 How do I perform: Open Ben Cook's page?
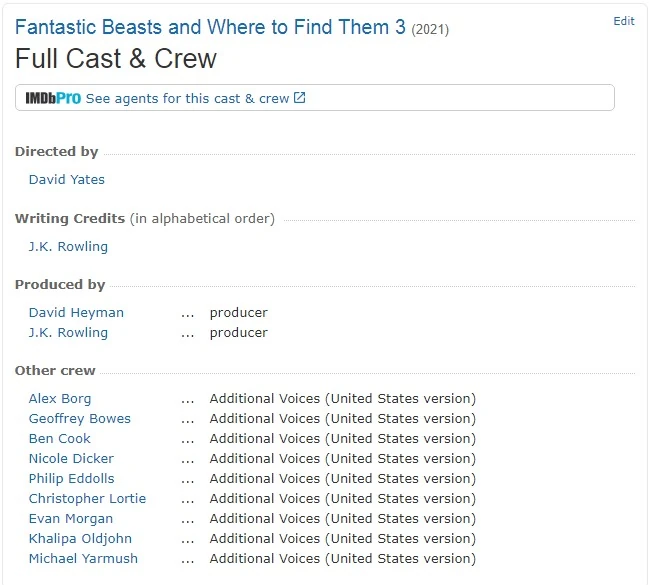tap(59, 439)
